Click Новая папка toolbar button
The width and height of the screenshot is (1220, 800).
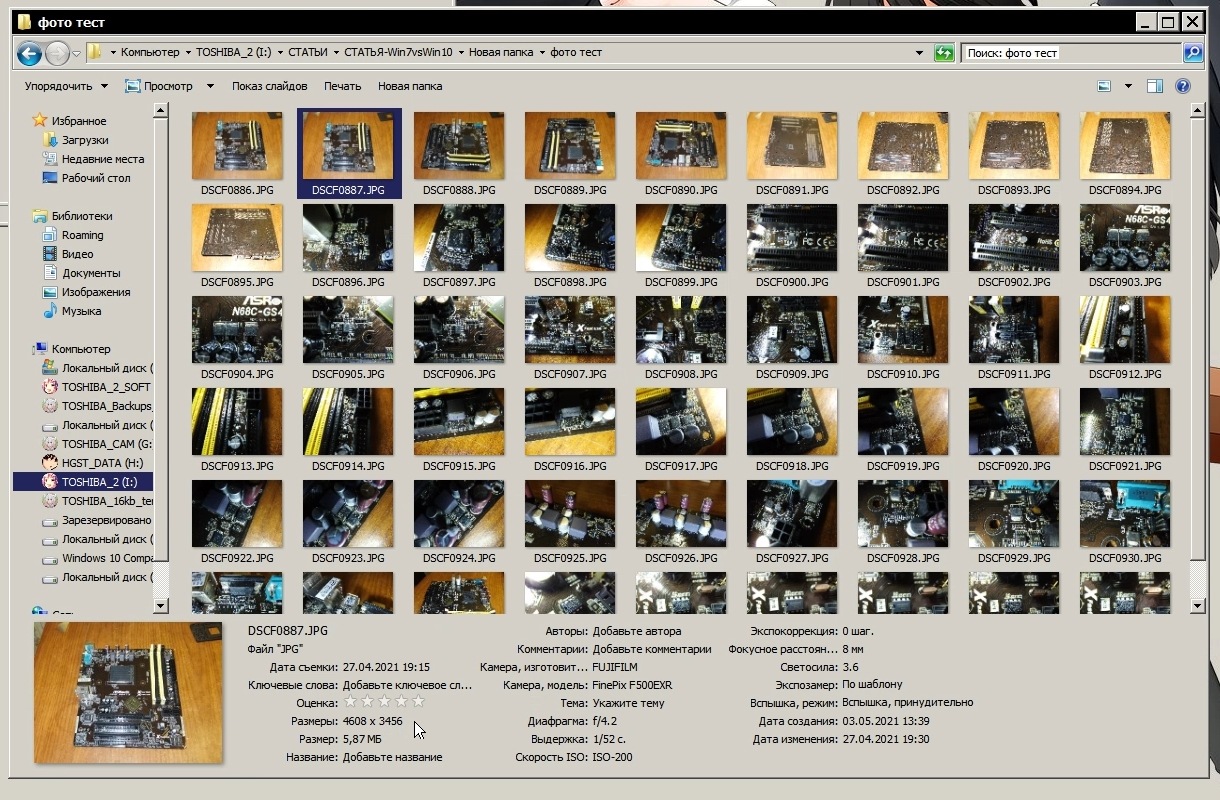coord(410,86)
